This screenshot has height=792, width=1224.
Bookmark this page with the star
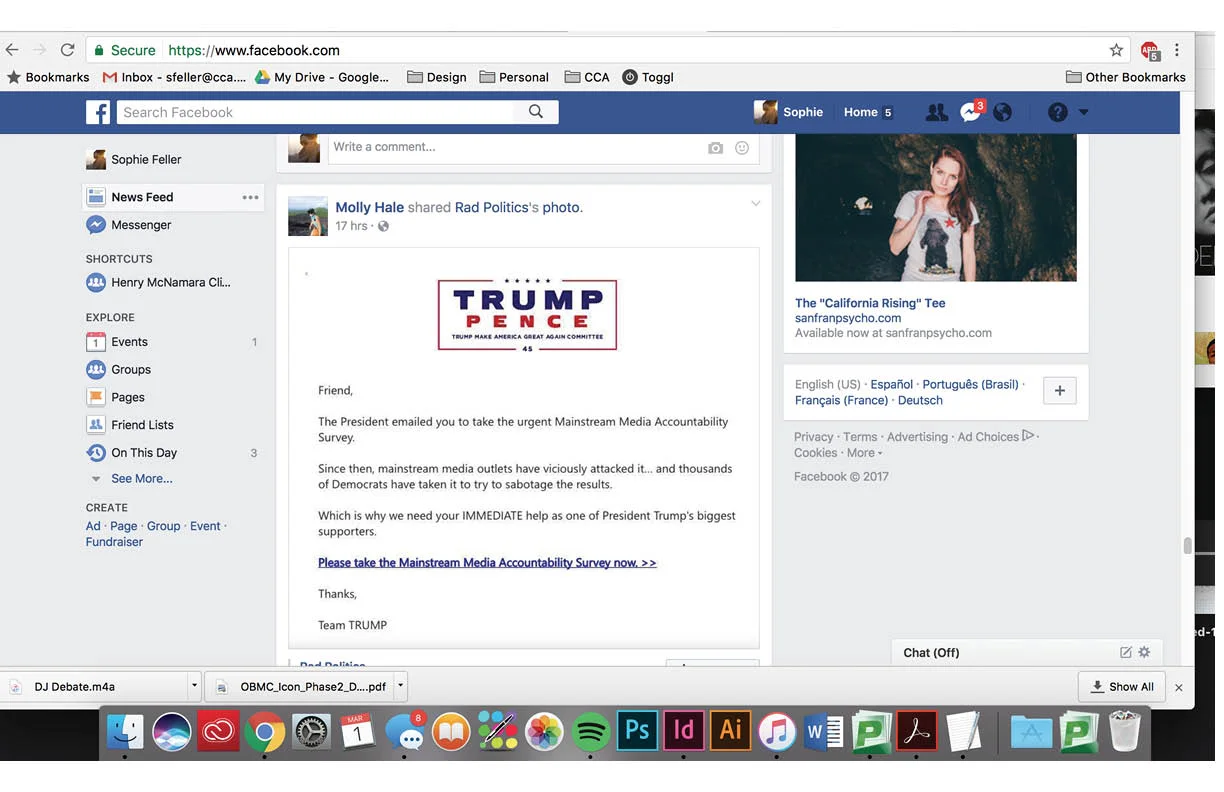1116,50
